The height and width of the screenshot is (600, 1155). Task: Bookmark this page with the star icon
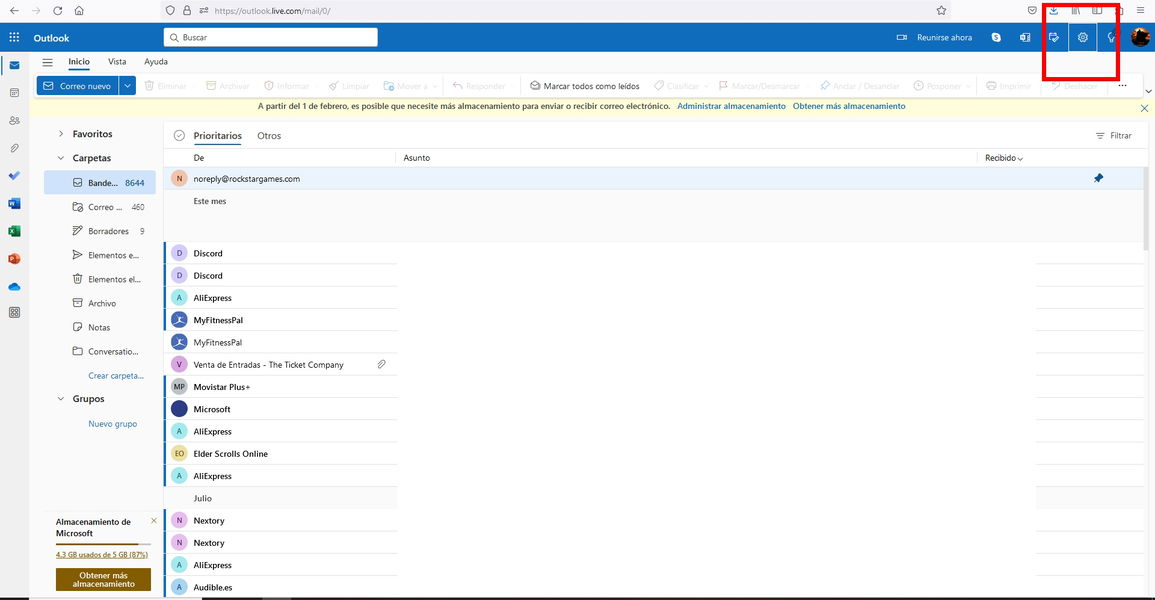(941, 10)
